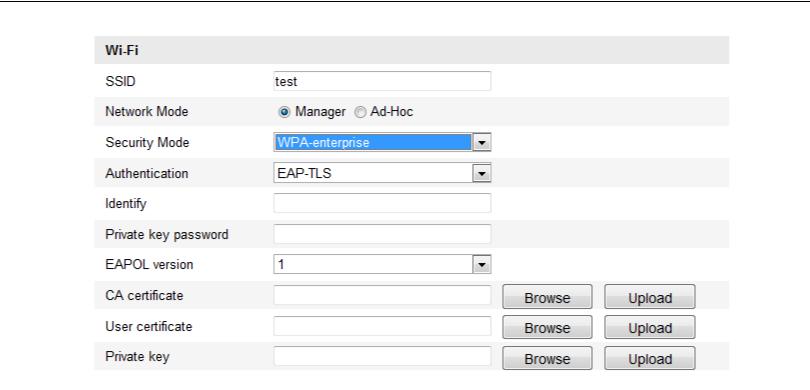Browse for a User certificate file

(x=547, y=327)
